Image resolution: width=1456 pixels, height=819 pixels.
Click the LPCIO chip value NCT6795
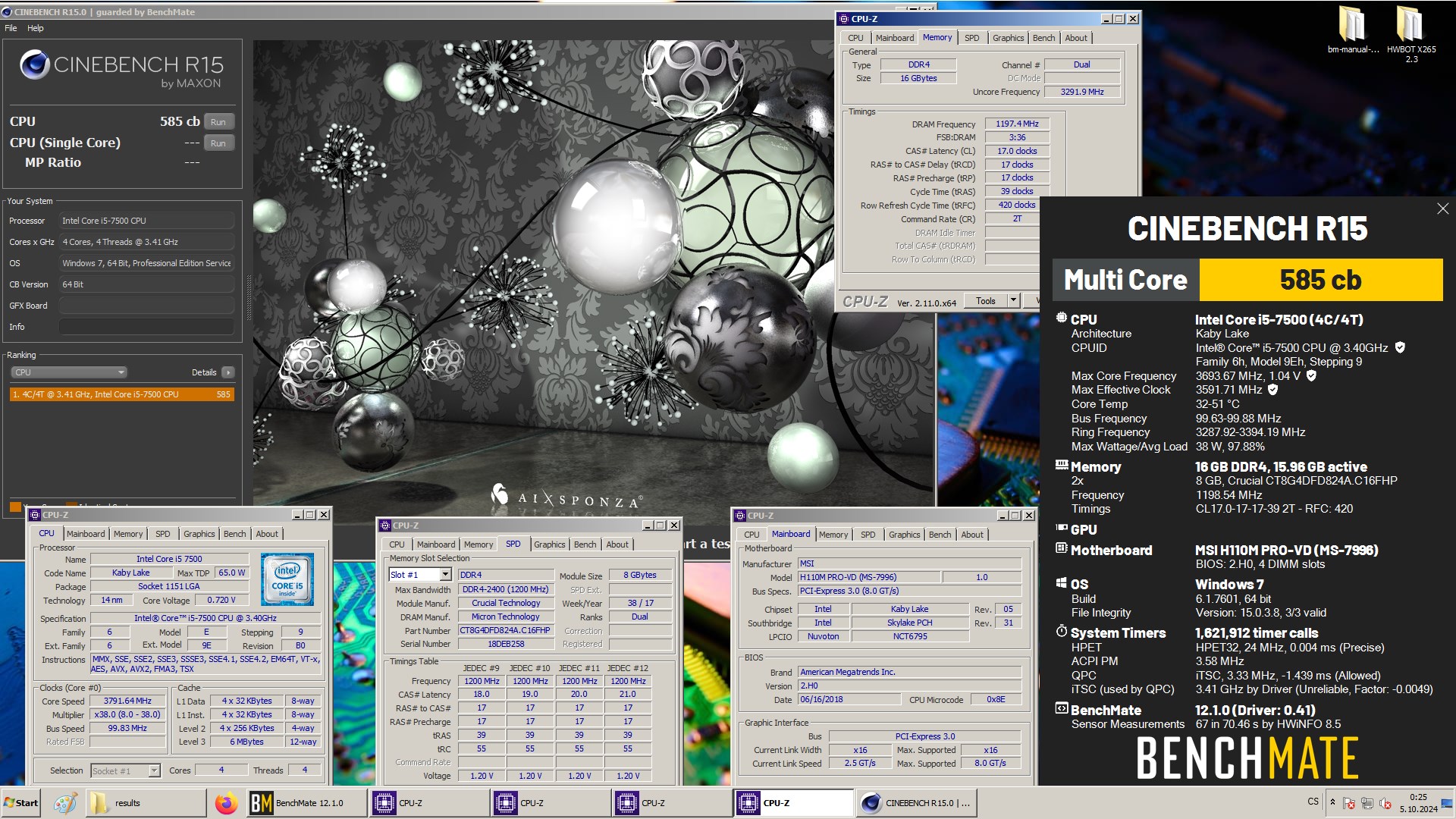coord(909,636)
